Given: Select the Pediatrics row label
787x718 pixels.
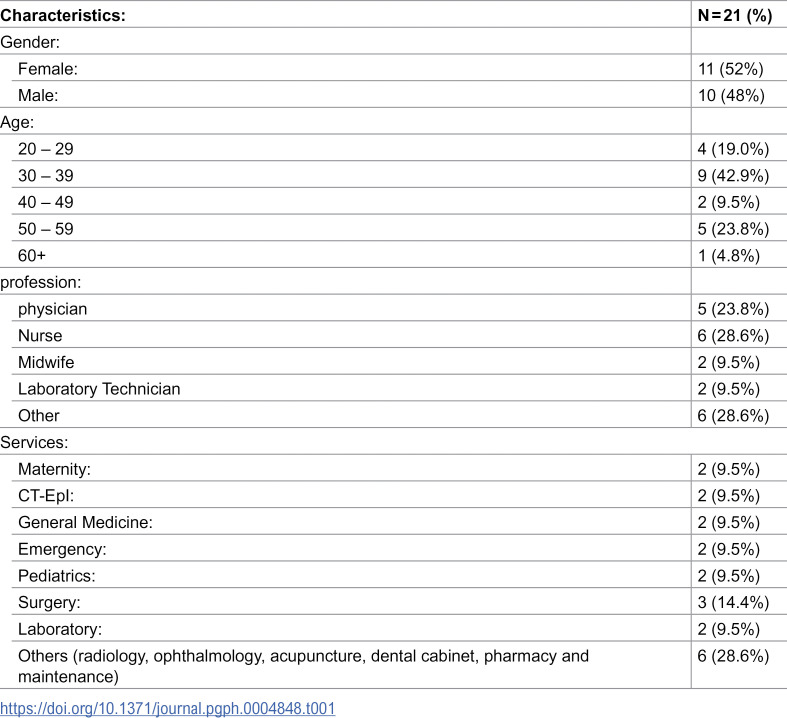Looking at the screenshot, I should click(x=57, y=576).
